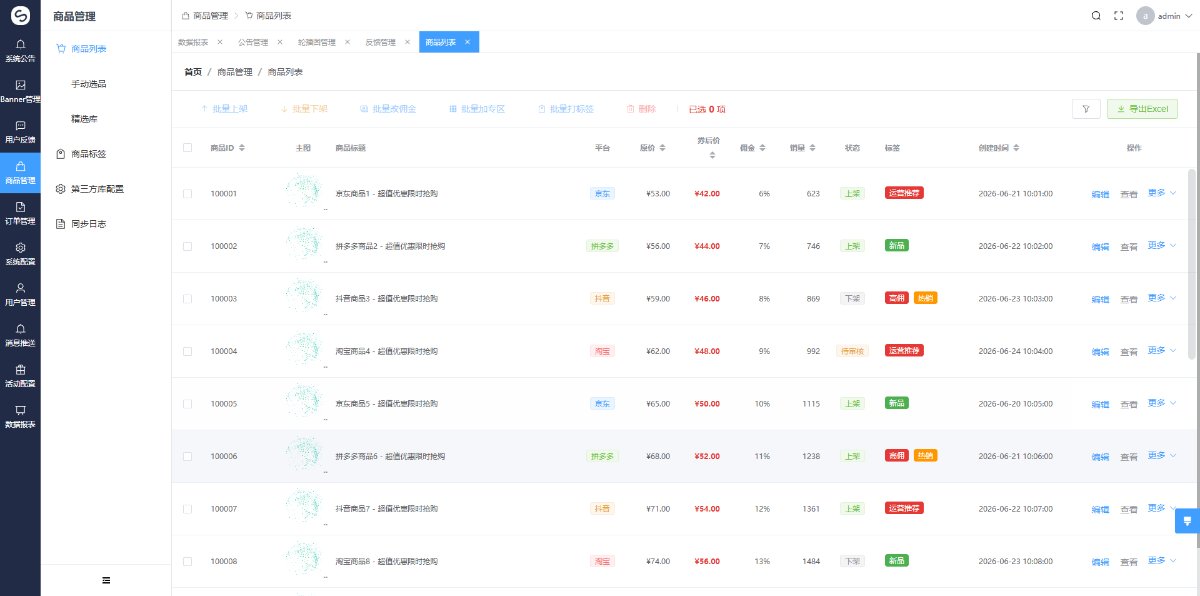The height and width of the screenshot is (596, 1200).
Task: Open 消息推送 in the dark sidebar
Action: [x=20, y=335]
